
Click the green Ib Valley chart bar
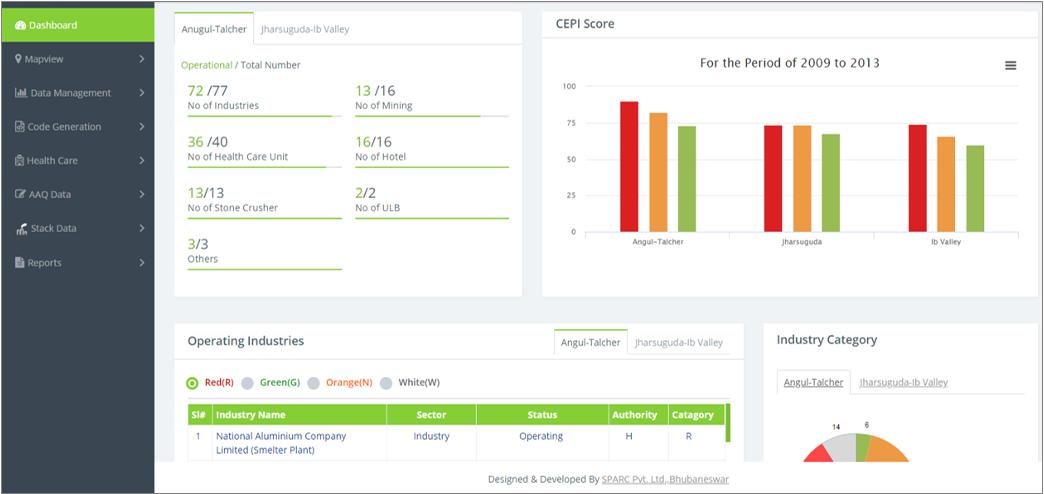975,188
